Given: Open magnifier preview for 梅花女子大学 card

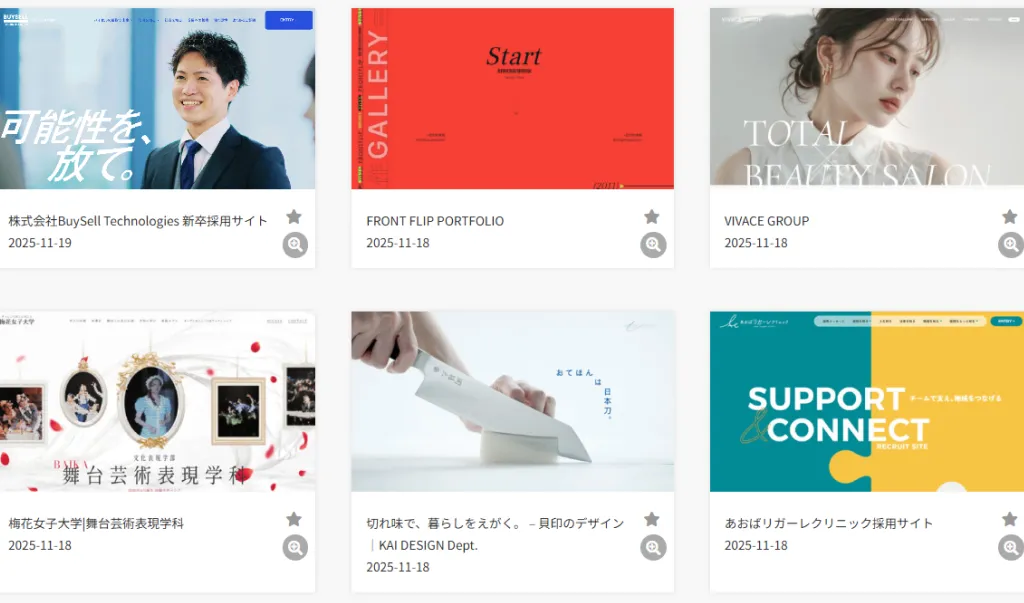Looking at the screenshot, I should coord(295,547).
